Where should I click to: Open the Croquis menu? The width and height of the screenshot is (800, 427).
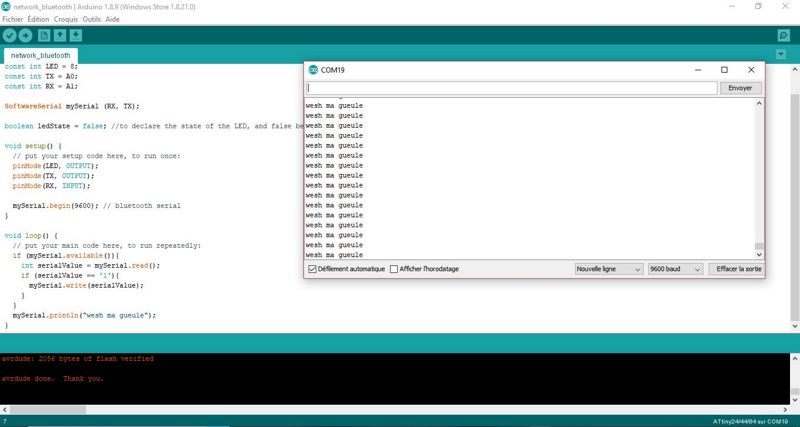(66, 19)
